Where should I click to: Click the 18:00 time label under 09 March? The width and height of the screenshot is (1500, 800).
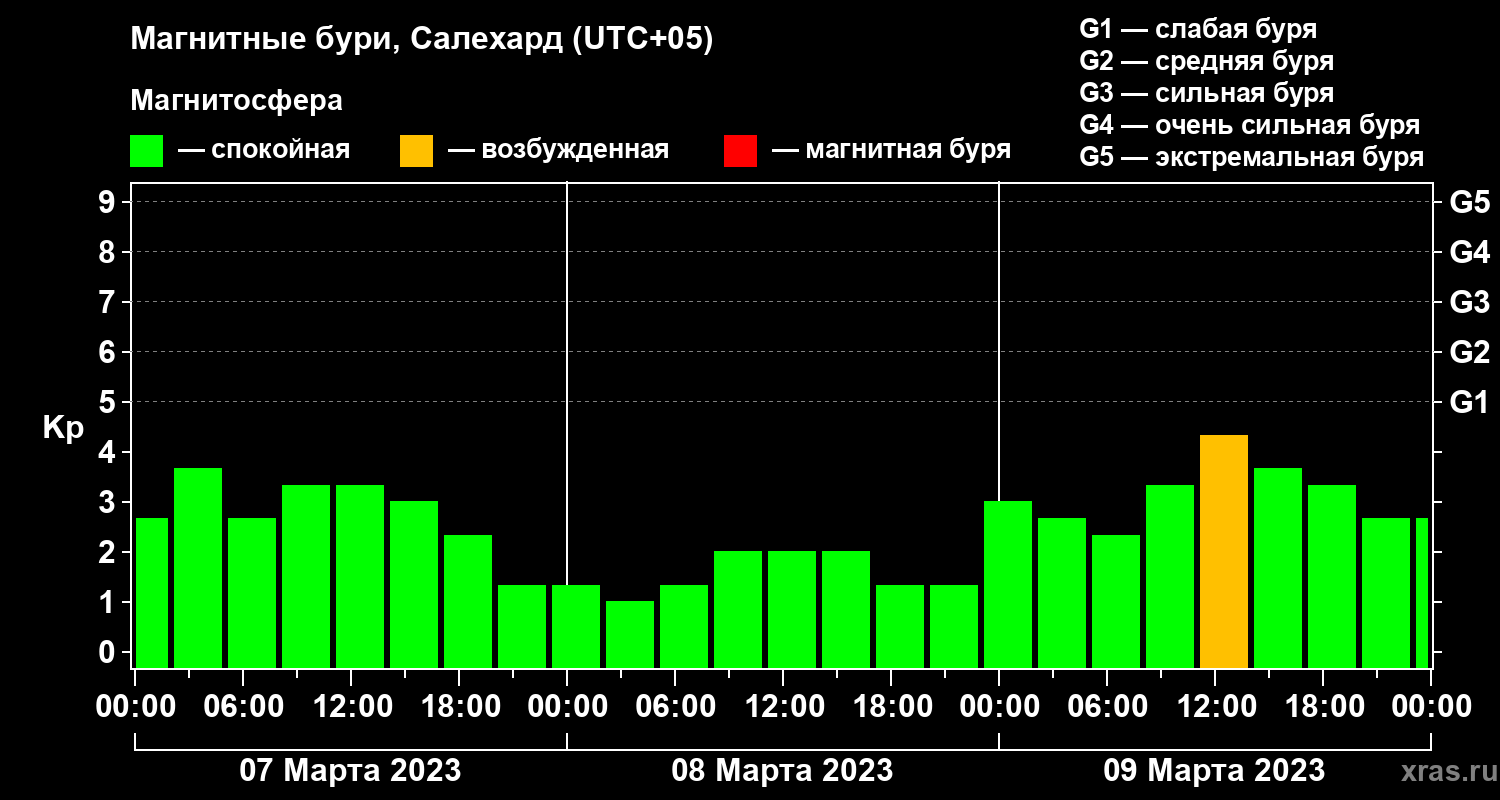(x=1323, y=707)
